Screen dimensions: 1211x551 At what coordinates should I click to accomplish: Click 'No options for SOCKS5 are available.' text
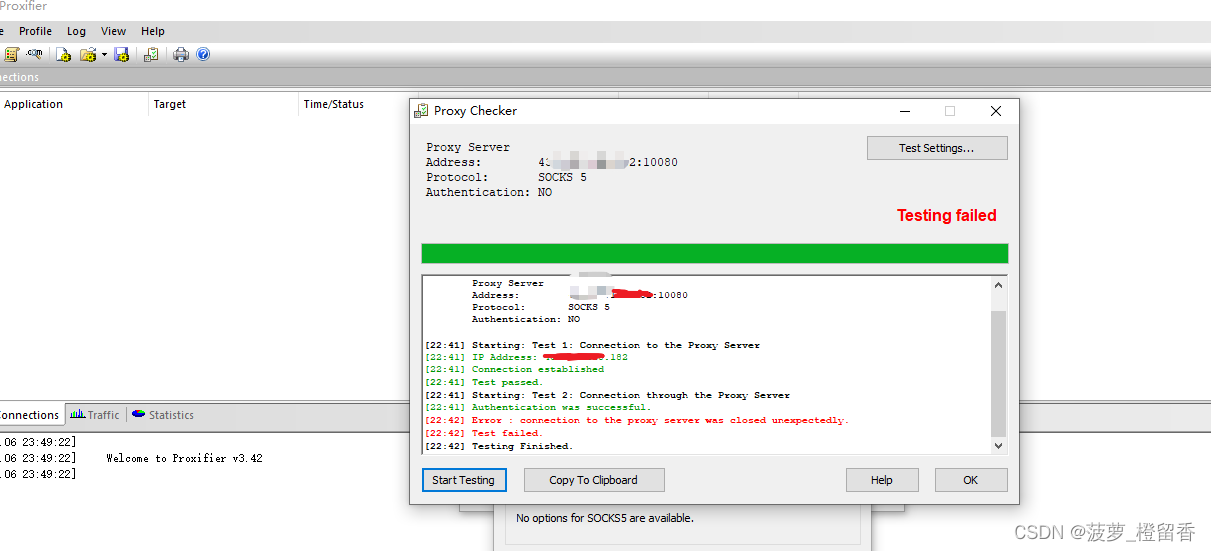[604, 518]
